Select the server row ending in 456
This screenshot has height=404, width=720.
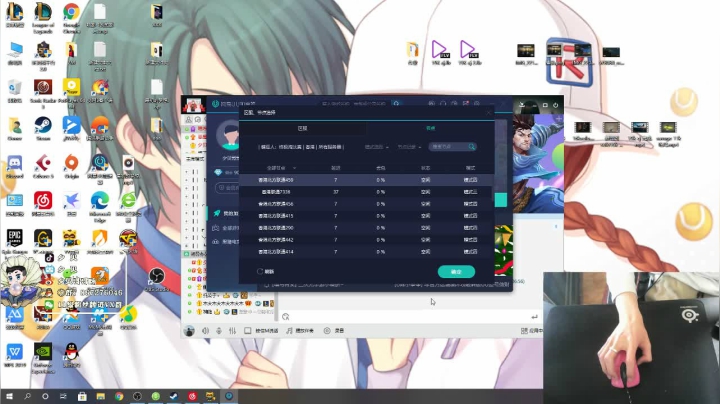coord(366,204)
